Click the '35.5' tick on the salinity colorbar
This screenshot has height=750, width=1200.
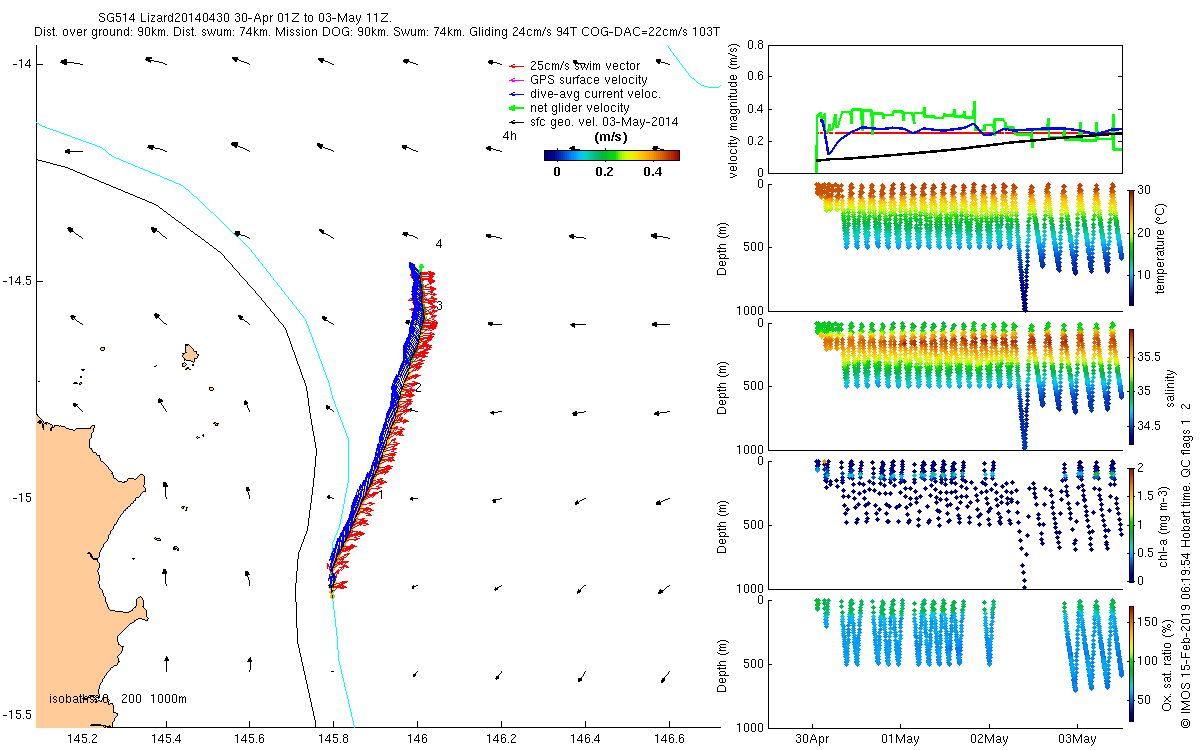[1150, 357]
